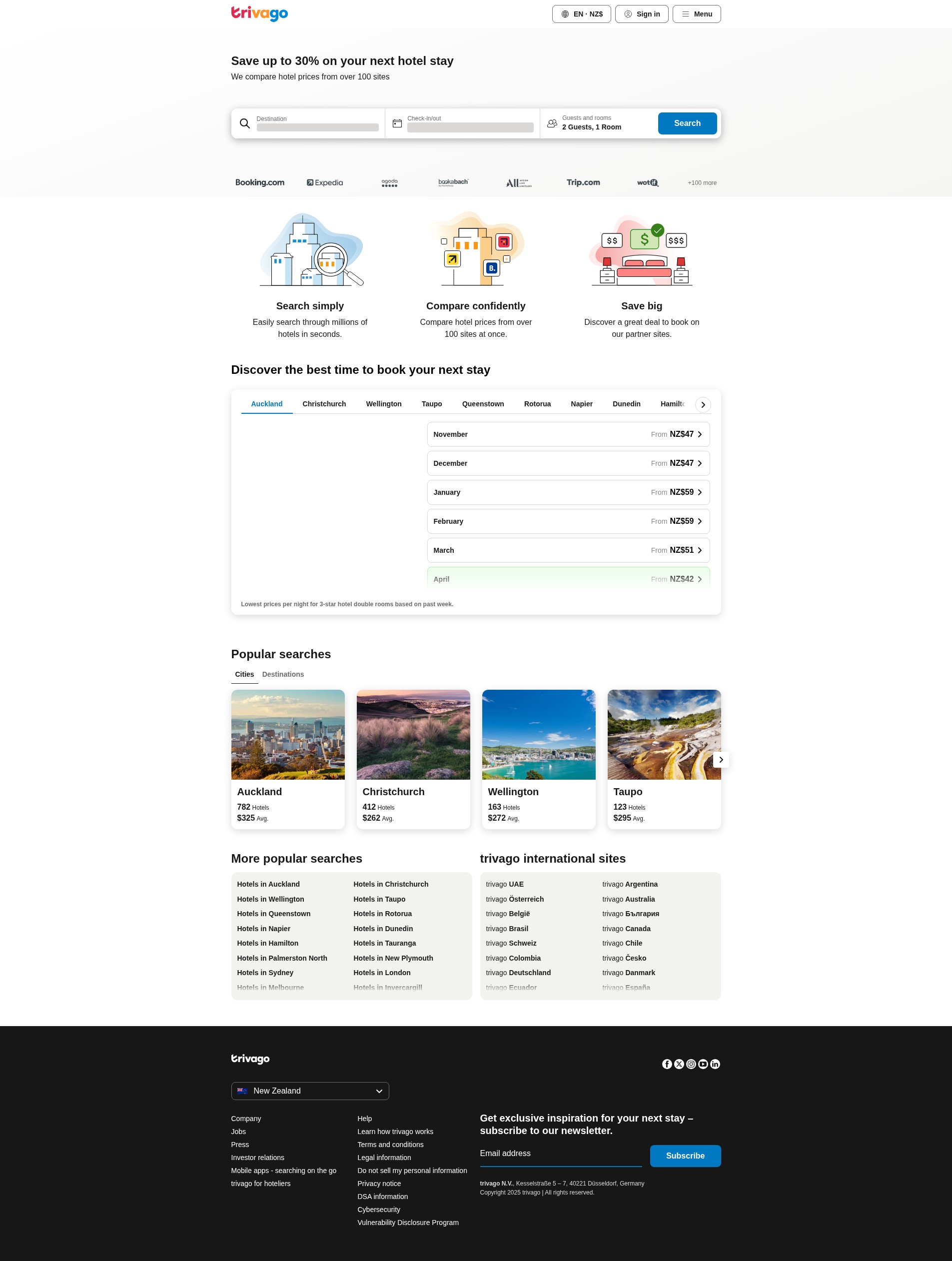Click the Save big illustration
The width and height of the screenshot is (952, 1261).
(642, 250)
